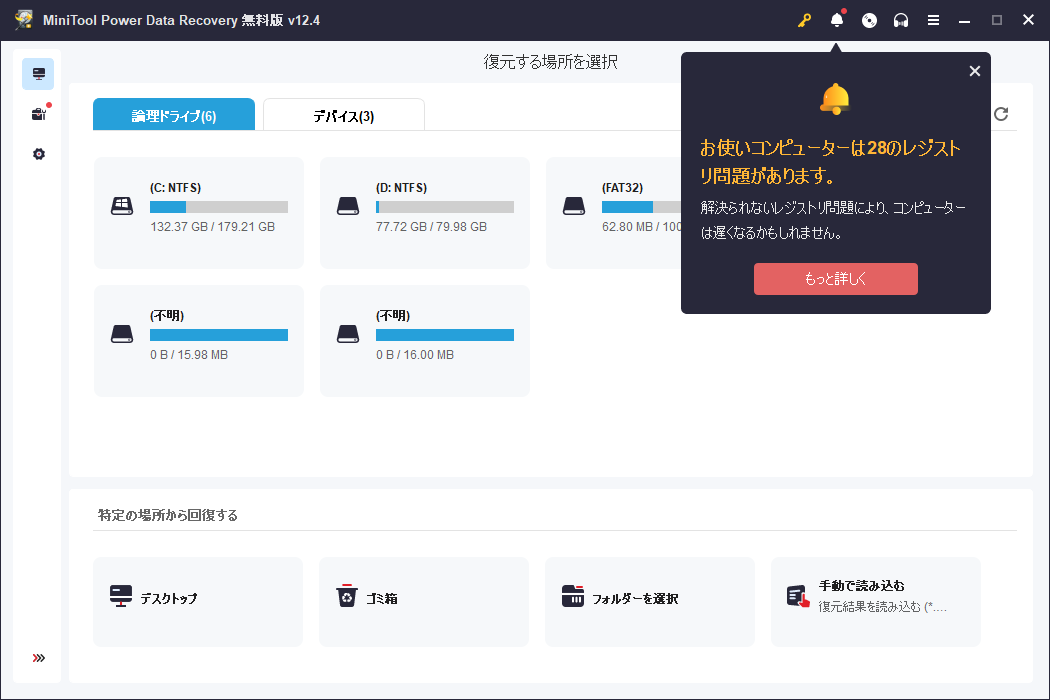Select the ゴミ箱 recovery option

click(x=423, y=601)
